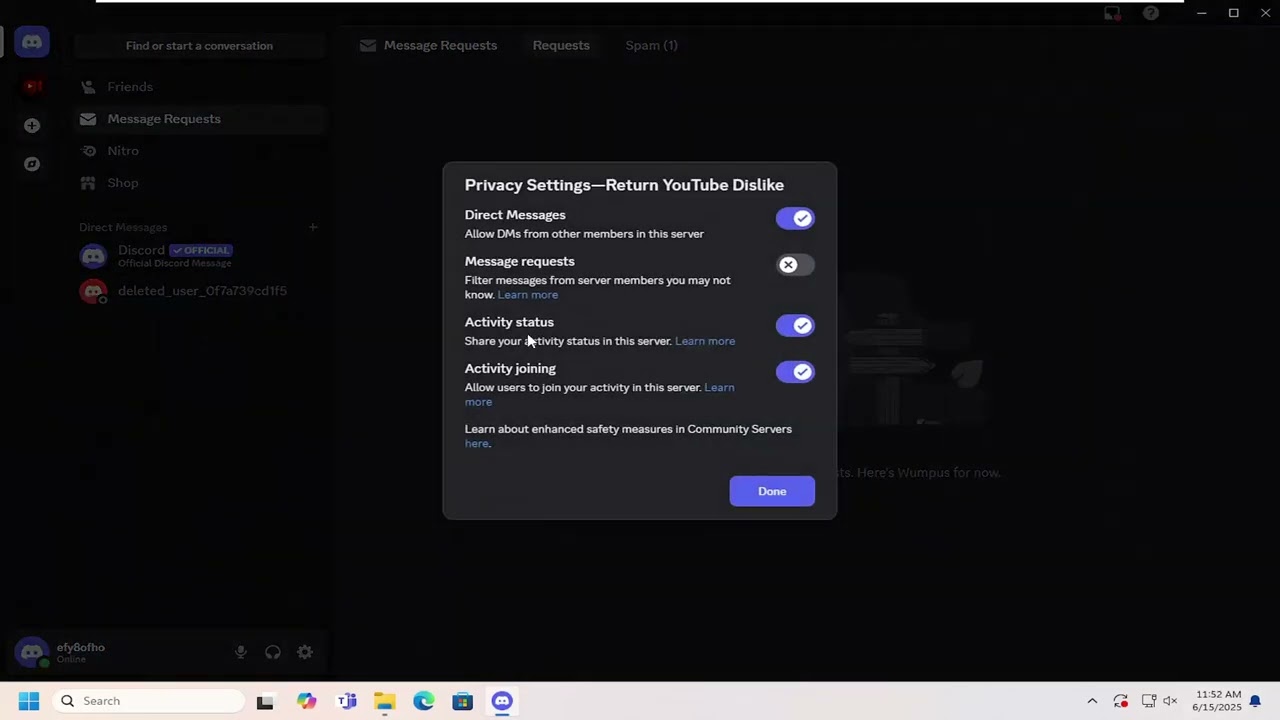Deafen with the headphones icon
Screen dimensions: 1280x720
point(273,652)
